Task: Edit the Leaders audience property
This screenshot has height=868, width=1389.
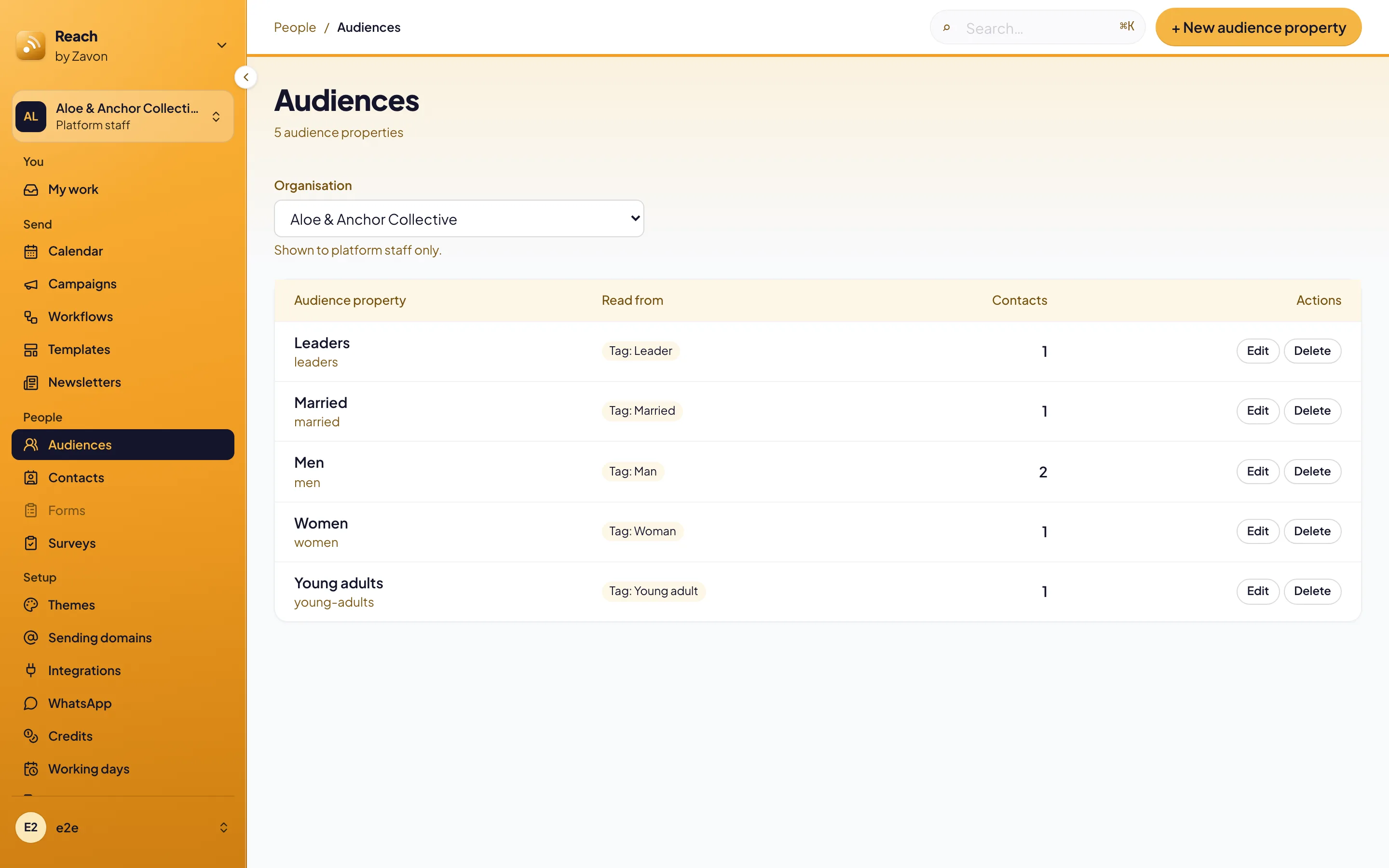Action: coord(1257,352)
